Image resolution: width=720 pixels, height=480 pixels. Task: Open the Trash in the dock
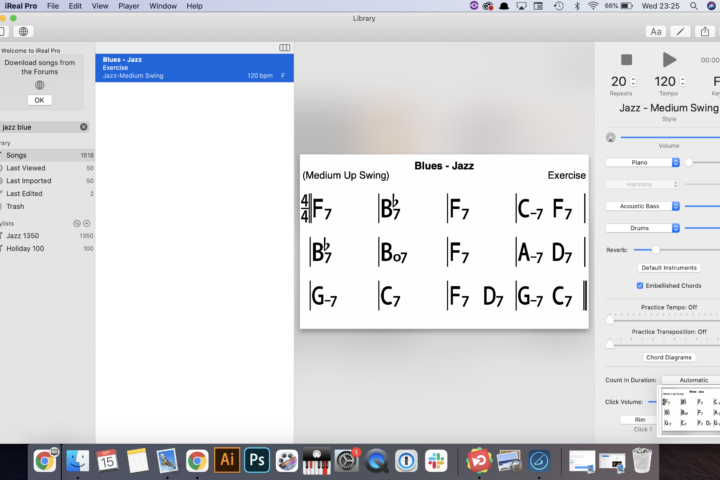642,460
